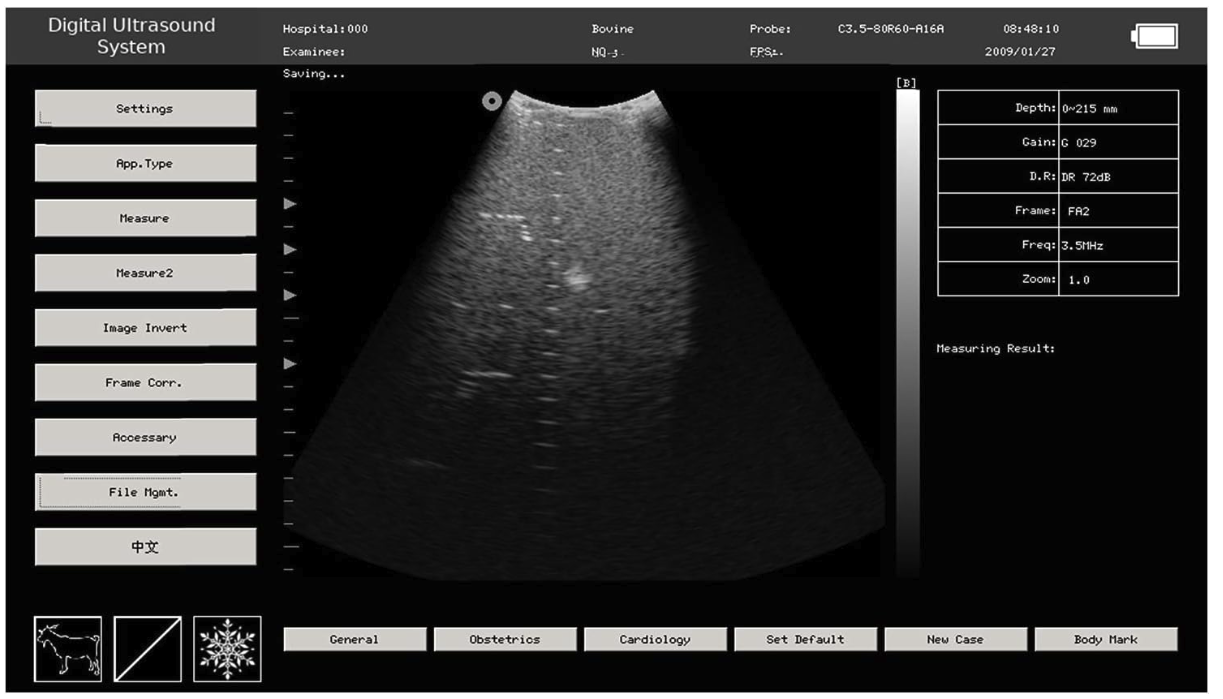Click Set Default button
Screen dimensions: 1223x699
tap(805, 640)
